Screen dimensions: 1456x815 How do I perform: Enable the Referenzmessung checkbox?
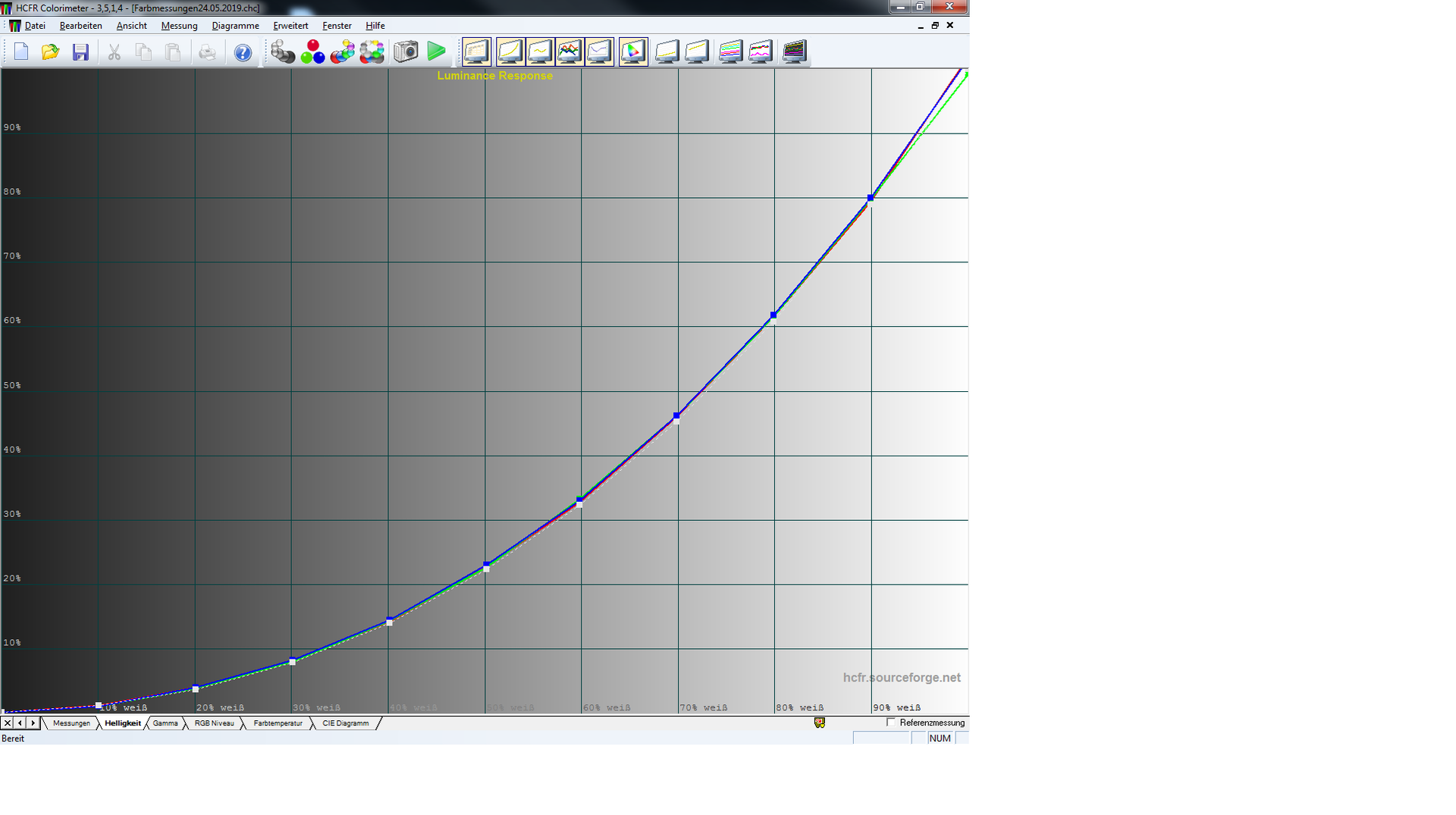click(x=891, y=723)
